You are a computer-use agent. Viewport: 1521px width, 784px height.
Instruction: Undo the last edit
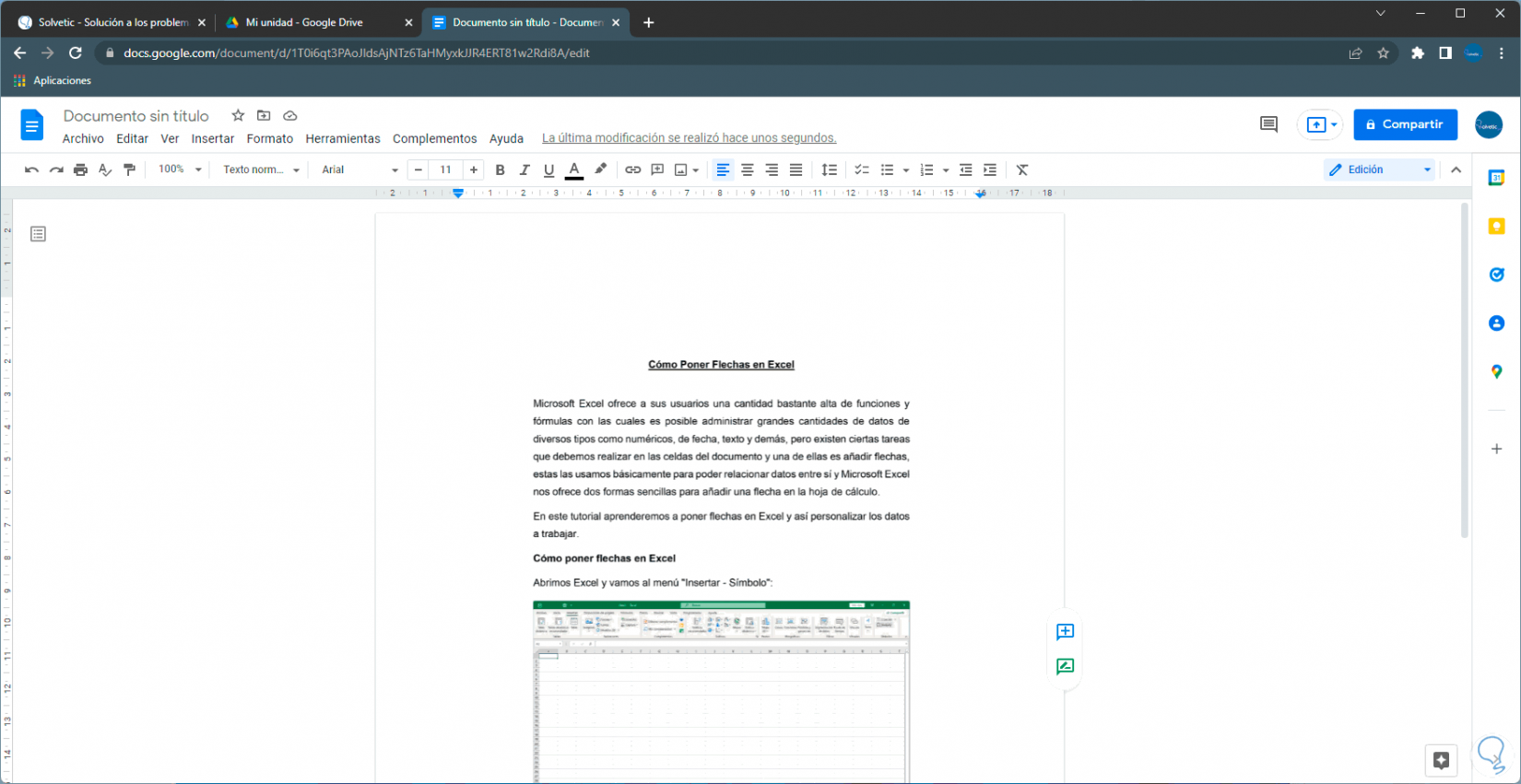click(31, 170)
